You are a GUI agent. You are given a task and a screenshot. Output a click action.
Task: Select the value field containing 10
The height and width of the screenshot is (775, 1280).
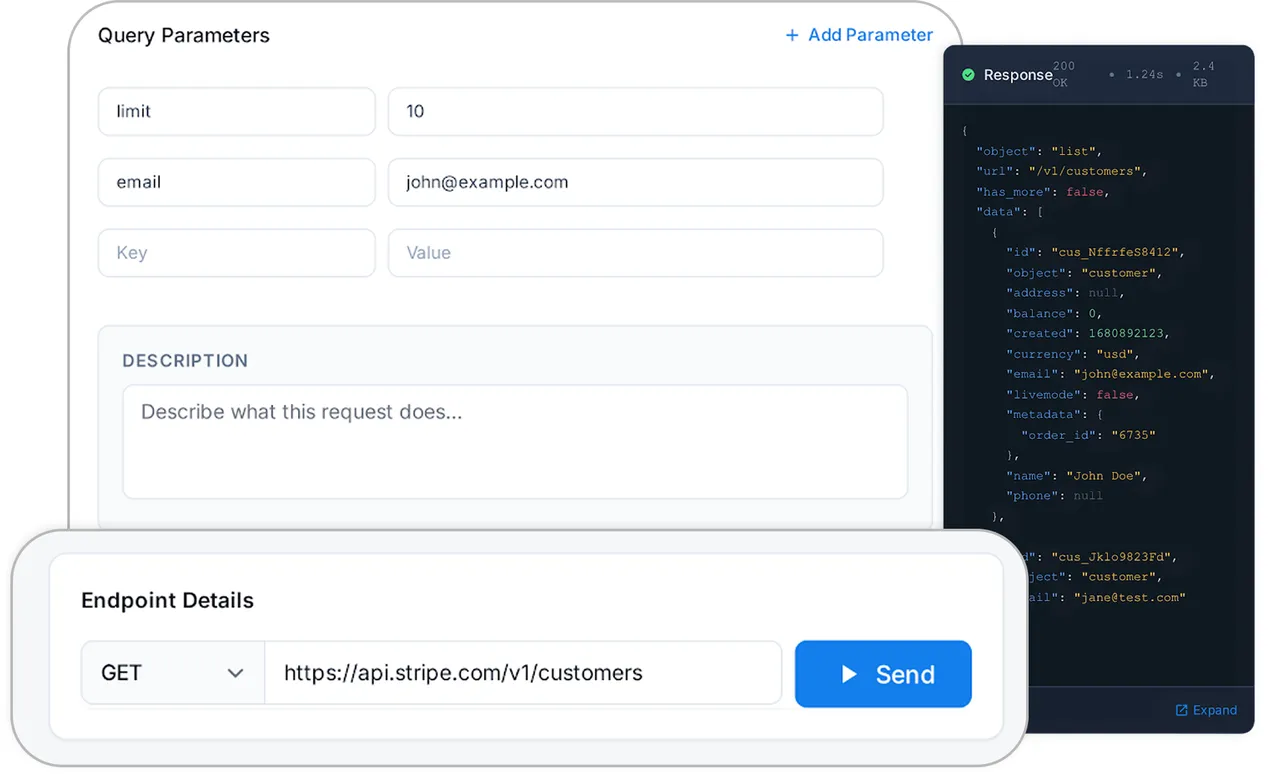636,111
